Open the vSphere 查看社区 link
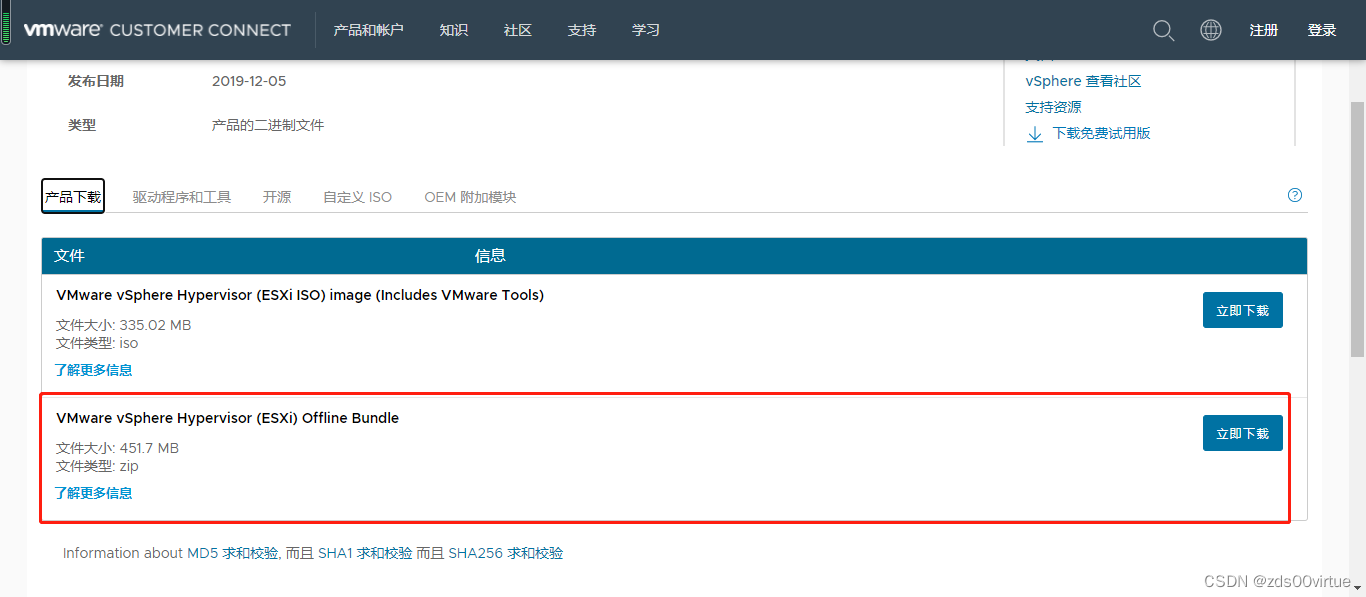This screenshot has height=597, width=1366. [1083, 81]
